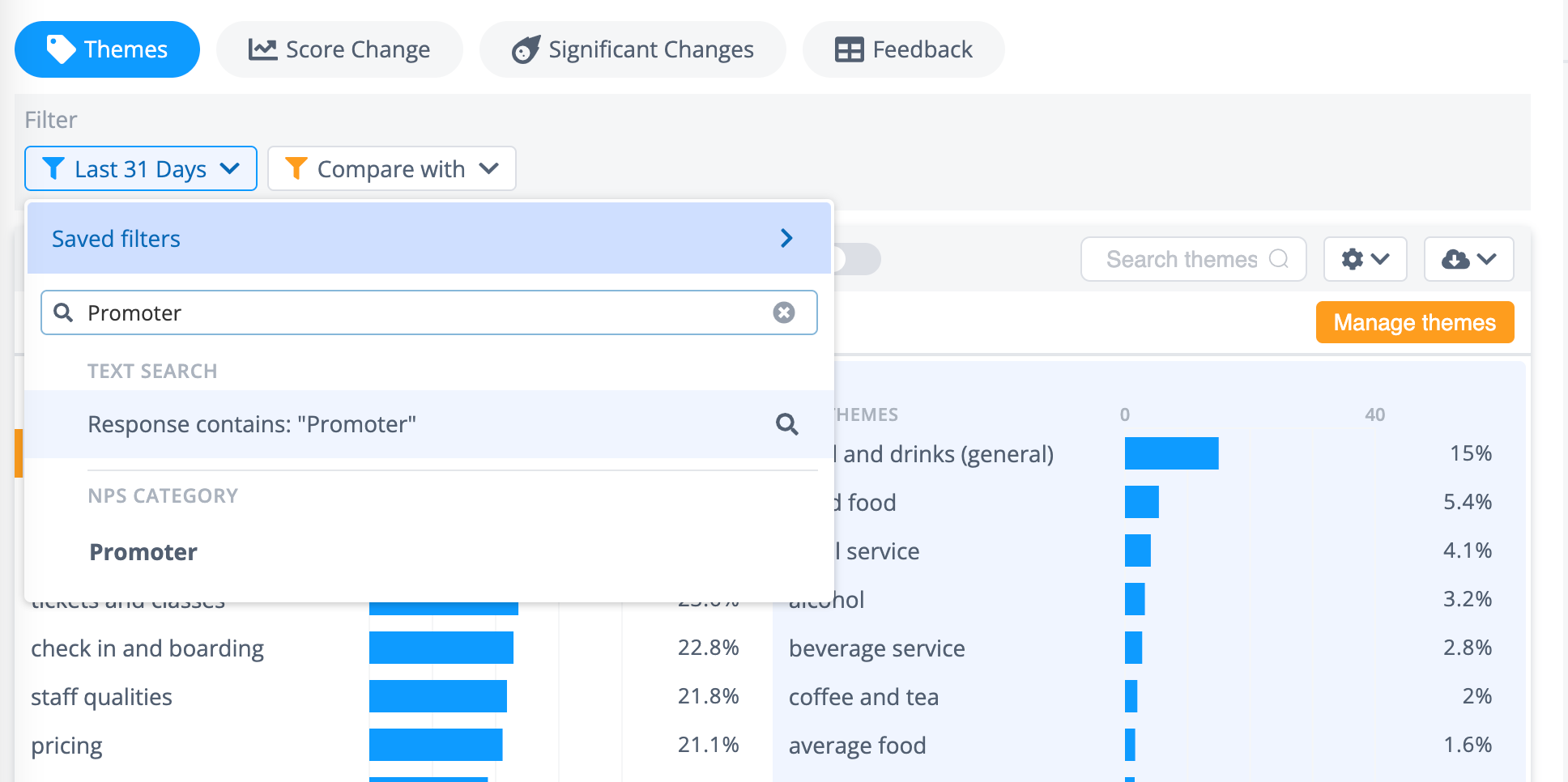The width and height of the screenshot is (1568, 782).
Task: Click the funnel icon in Last 31 Days
Action: (x=53, y=168)
